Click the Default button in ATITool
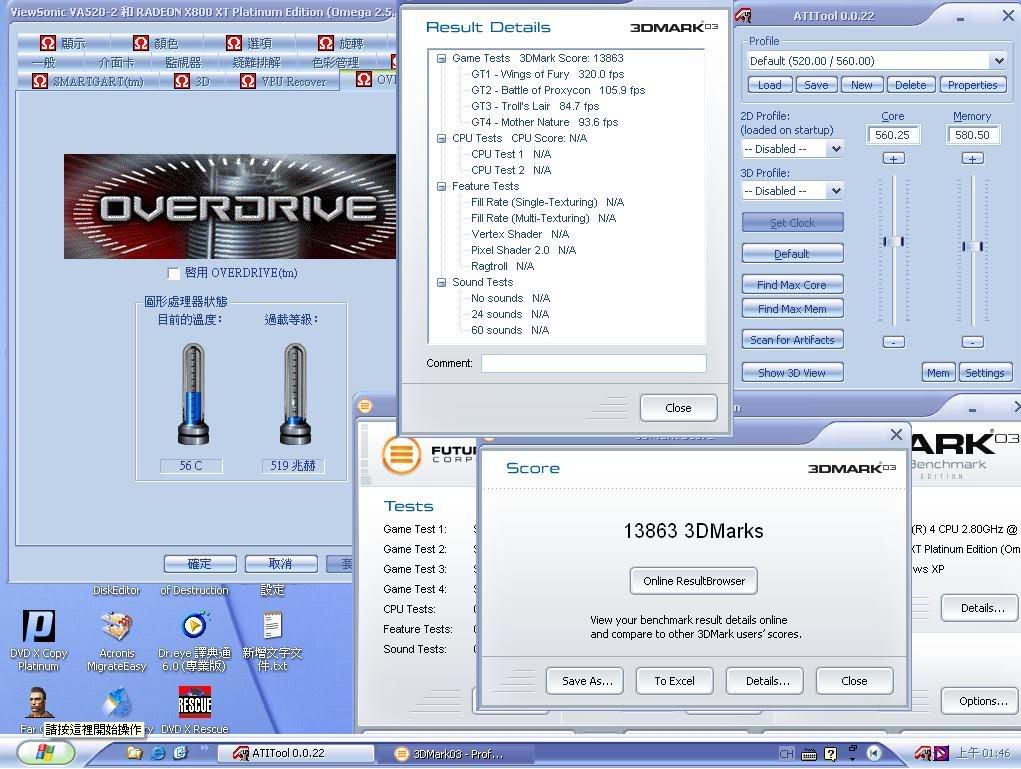Image resolution: width=1021 pixels, height=769 pixels. click(x=792, y=253)
